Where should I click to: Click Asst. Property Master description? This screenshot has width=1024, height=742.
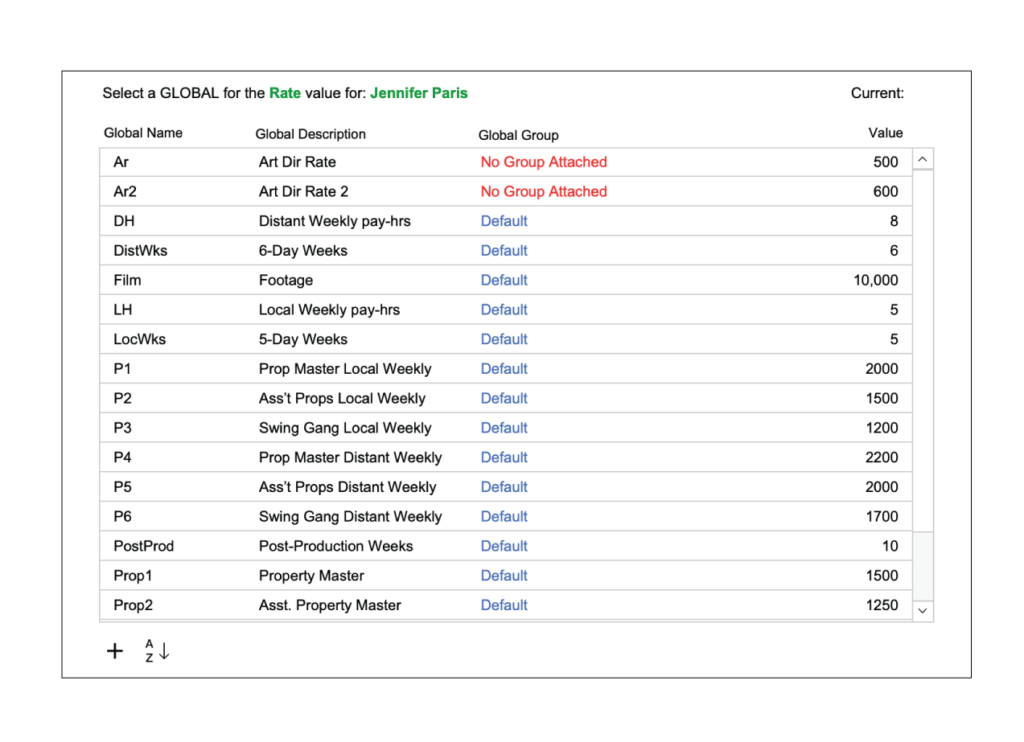pyautogui.click(x=330, y=605)
